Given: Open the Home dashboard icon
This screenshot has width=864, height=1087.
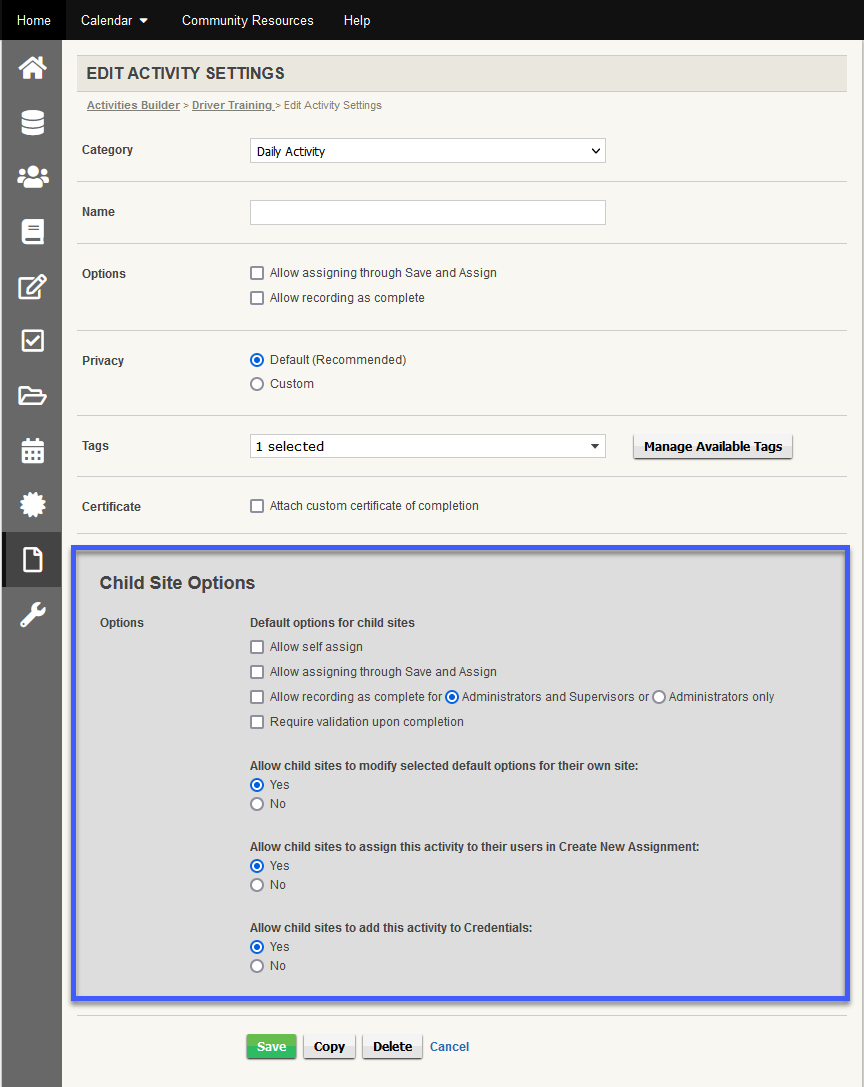Looking at the screenshot, I should click(x=31, y=67).
